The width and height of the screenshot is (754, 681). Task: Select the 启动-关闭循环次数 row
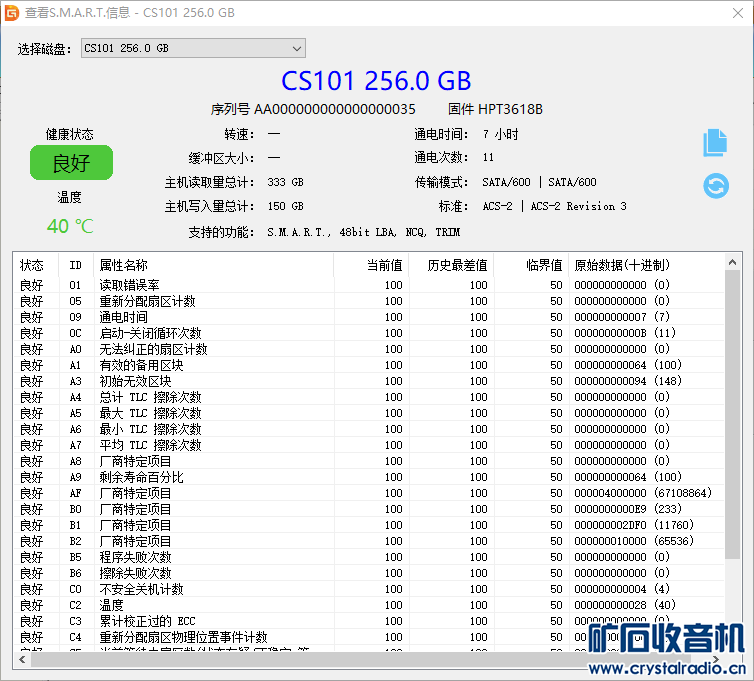pyautogui.click(x=368, y=333)
